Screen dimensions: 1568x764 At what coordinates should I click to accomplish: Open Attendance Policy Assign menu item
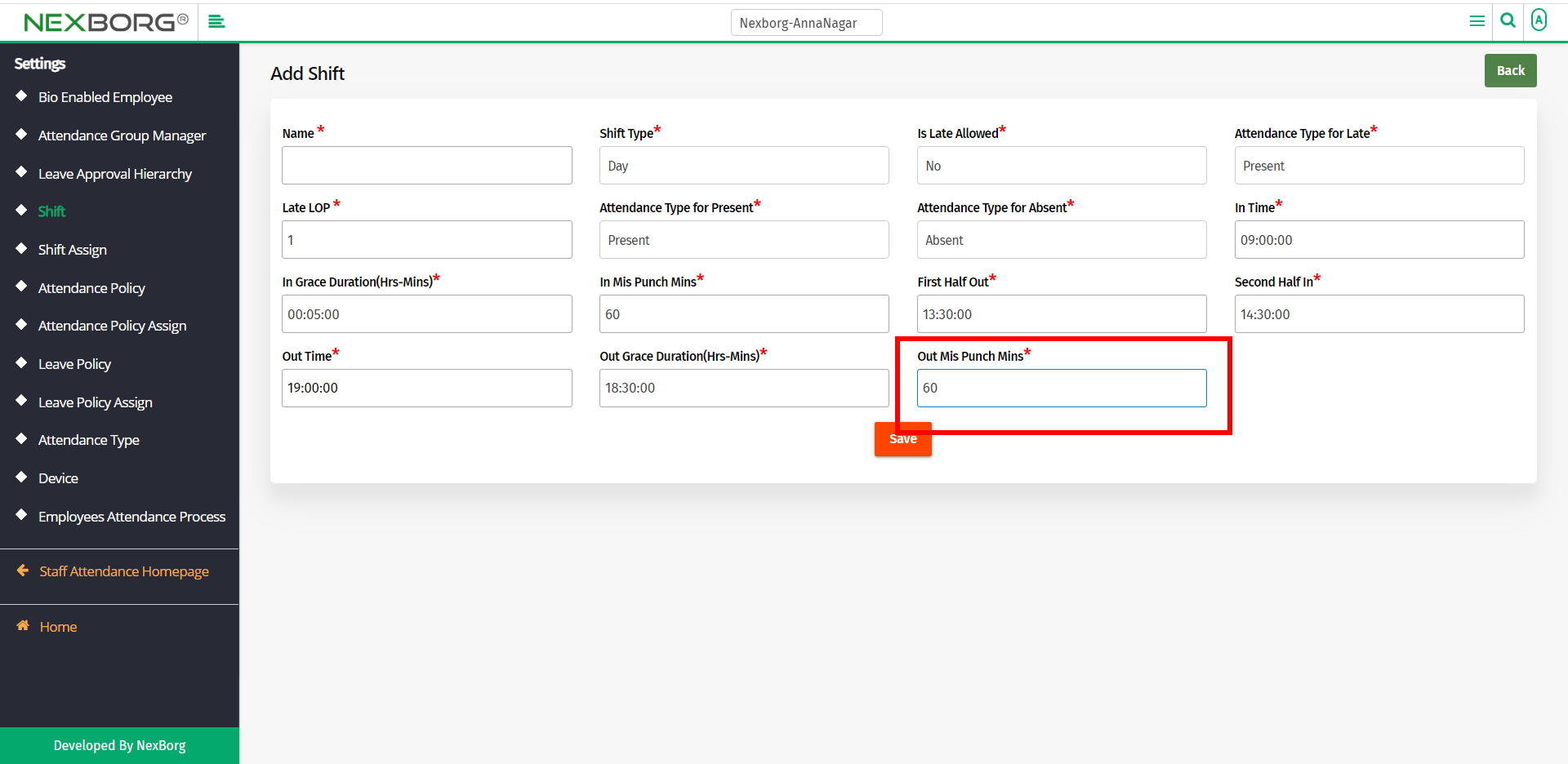pyautogui.click(x=113, y=326)
